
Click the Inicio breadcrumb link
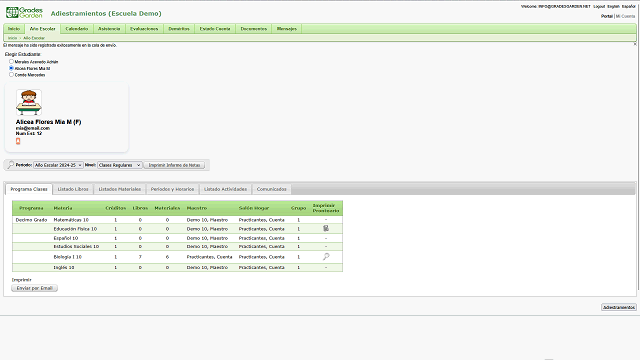13,38
